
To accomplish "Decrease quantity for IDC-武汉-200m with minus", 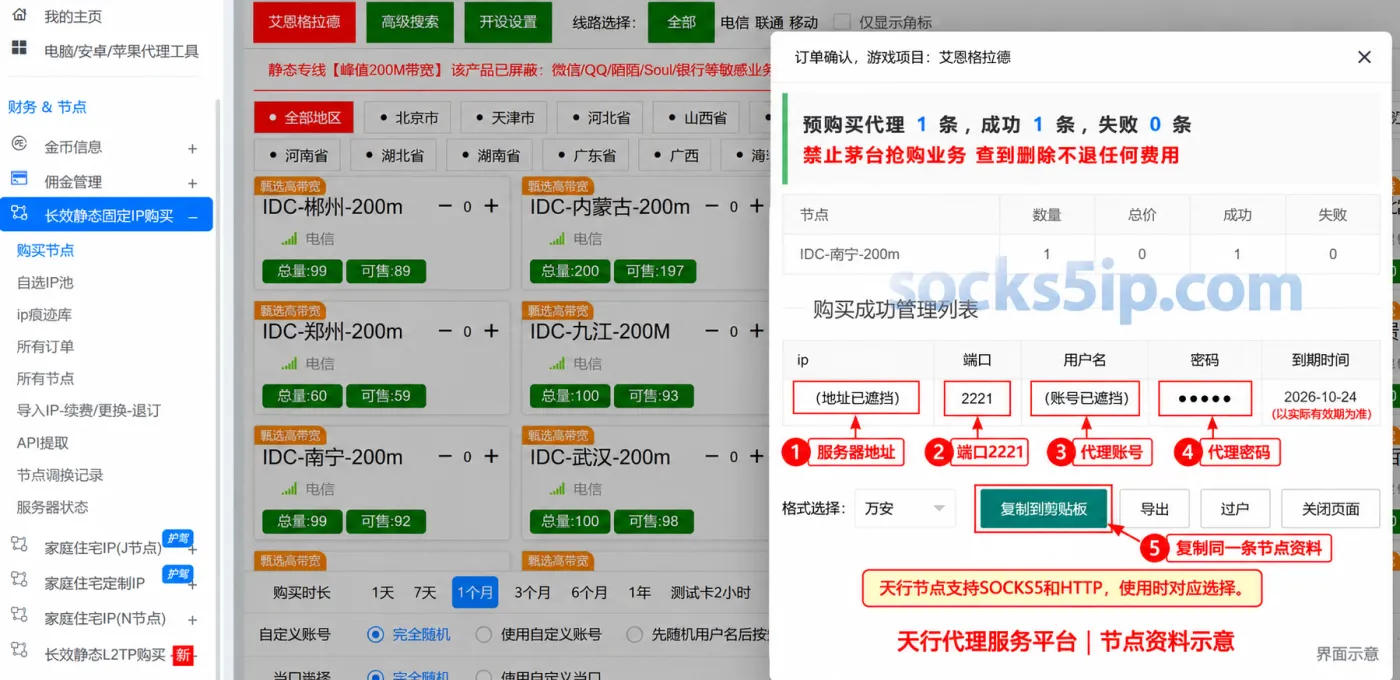I will pos(712,456).
